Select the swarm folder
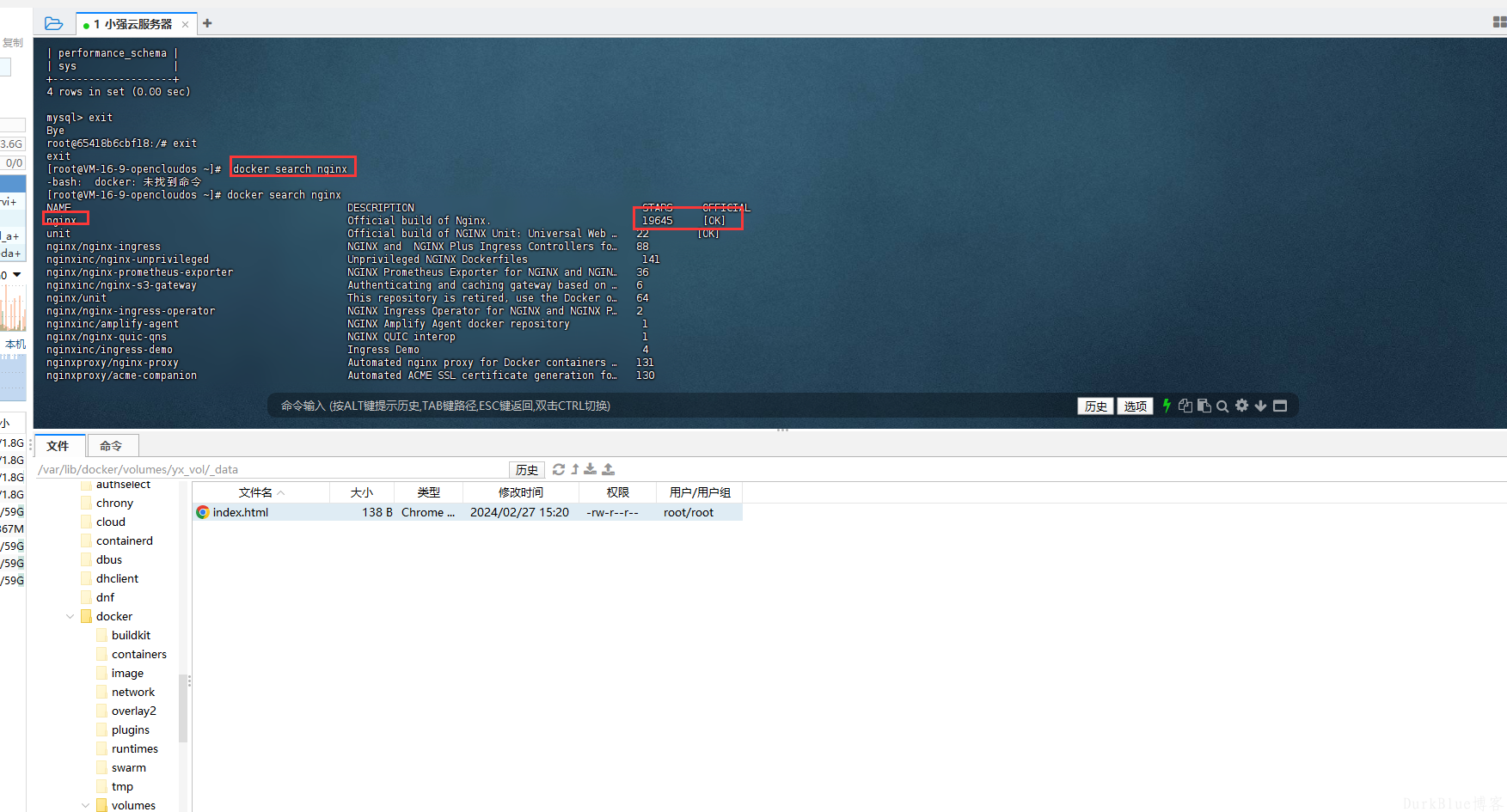1507x812 pixels. [x=129, y=767]
